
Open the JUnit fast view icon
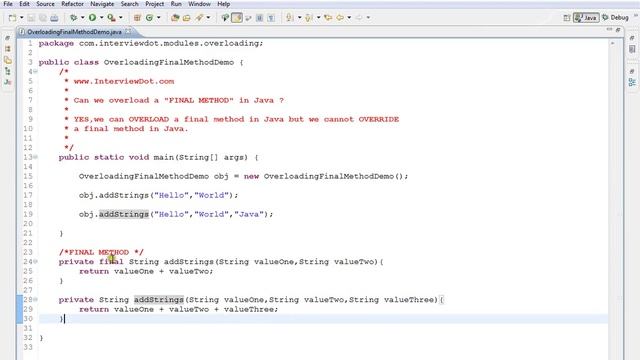(x=8, y=82)
